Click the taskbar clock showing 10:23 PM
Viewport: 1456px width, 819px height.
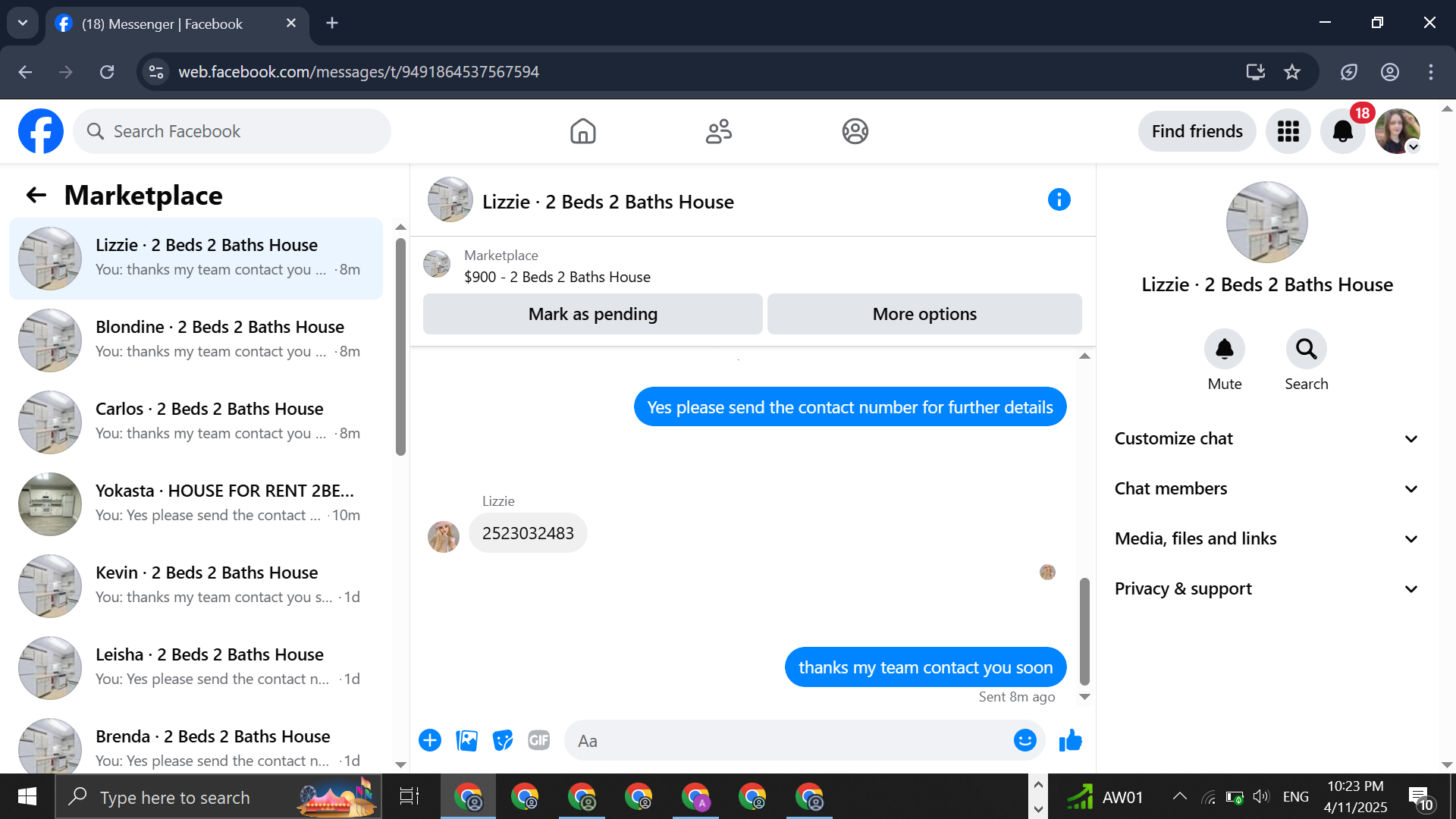pyautogui.click(x=1355, y=796)
